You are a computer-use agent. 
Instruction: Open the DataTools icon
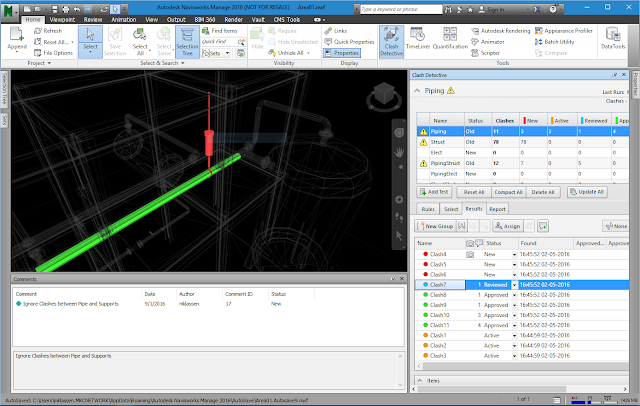coord(613,39)
